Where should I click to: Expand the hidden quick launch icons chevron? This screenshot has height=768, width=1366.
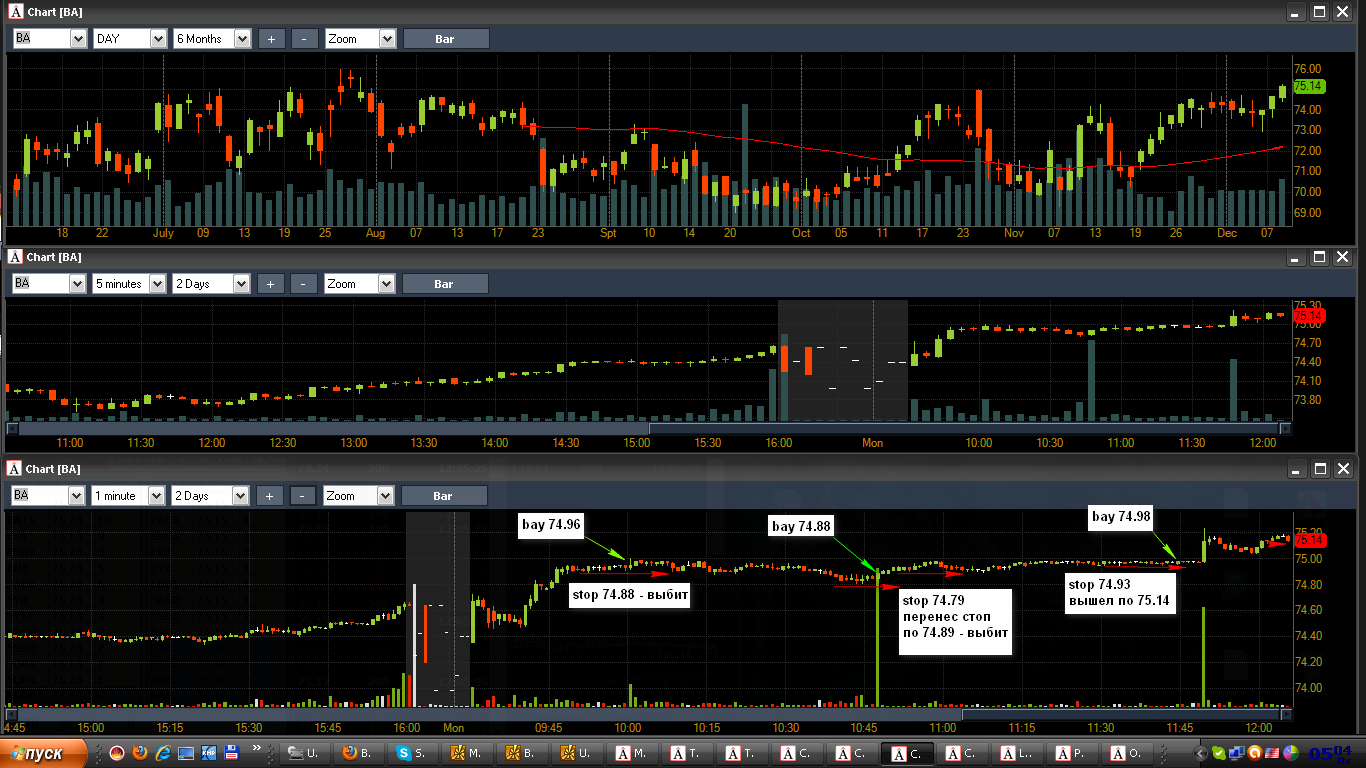(x=257, y=748)
